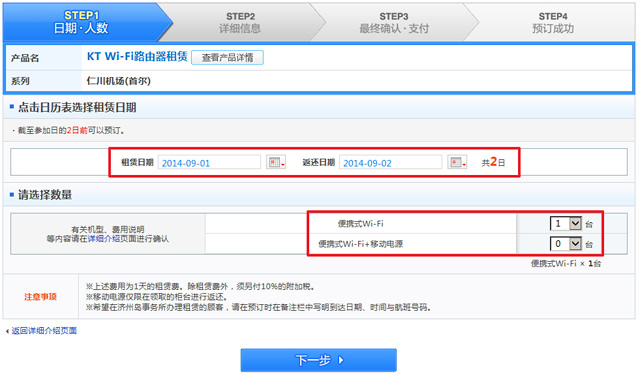Viewport: 640px width, 378px height.
Task: Click heading 点击日历表选择租赁日期
Action: pyautogui.click(x=77, y=107)
